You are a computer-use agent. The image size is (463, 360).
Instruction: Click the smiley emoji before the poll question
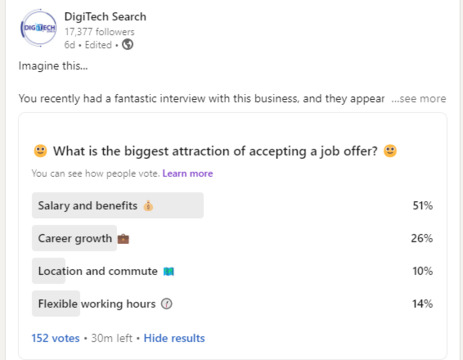coord(41,151)
